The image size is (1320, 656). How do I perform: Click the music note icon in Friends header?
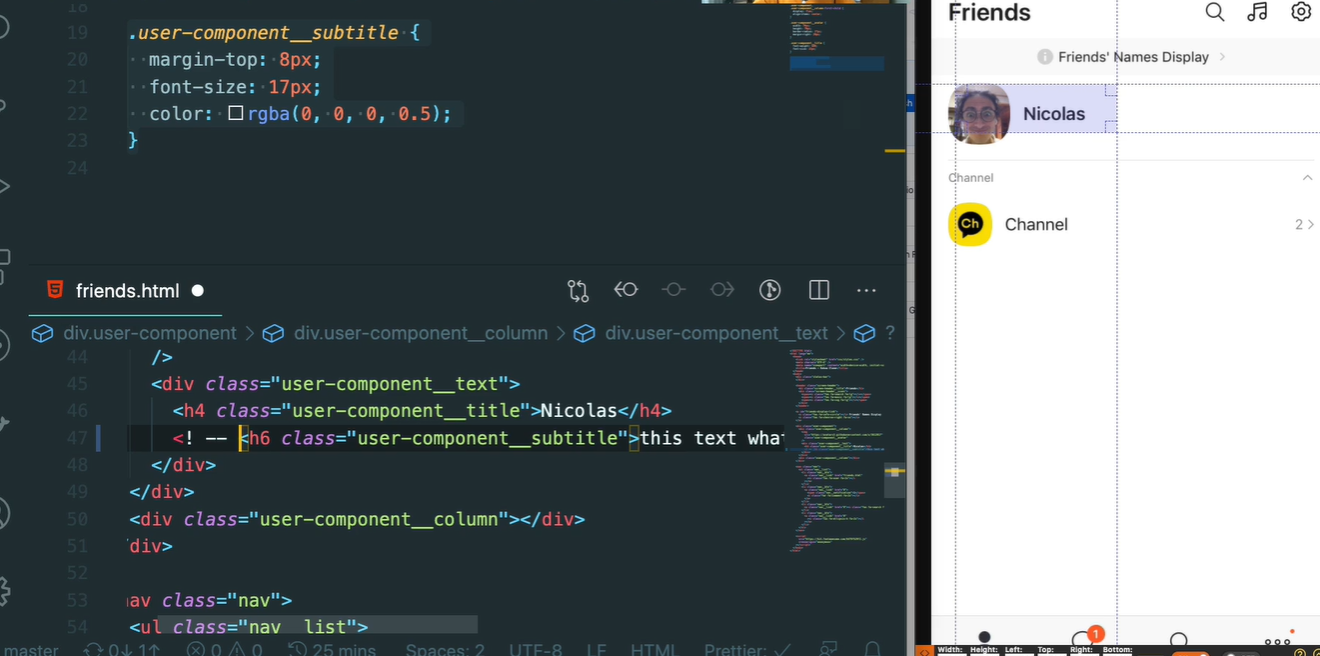[x=1258, y=12]
